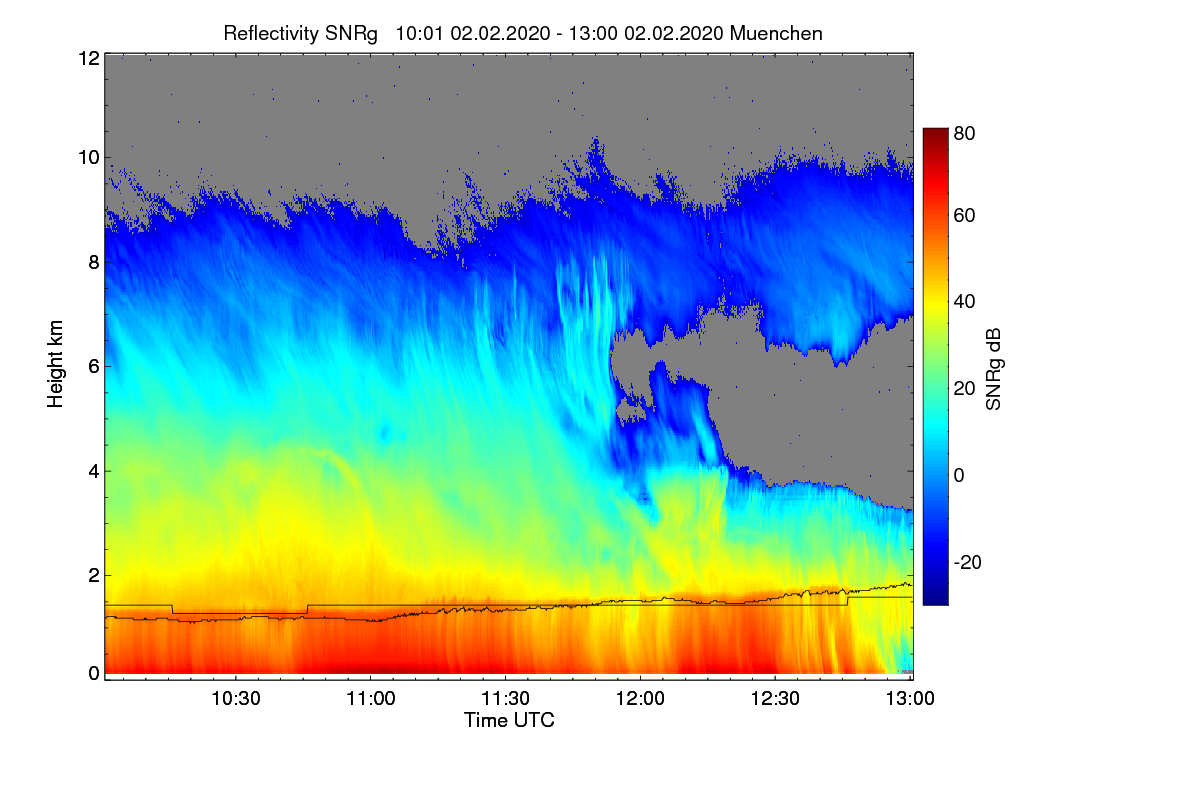This screenshot has width=1200, height=800.
Task: Click the height axis value 0
Action: point(92,673)
